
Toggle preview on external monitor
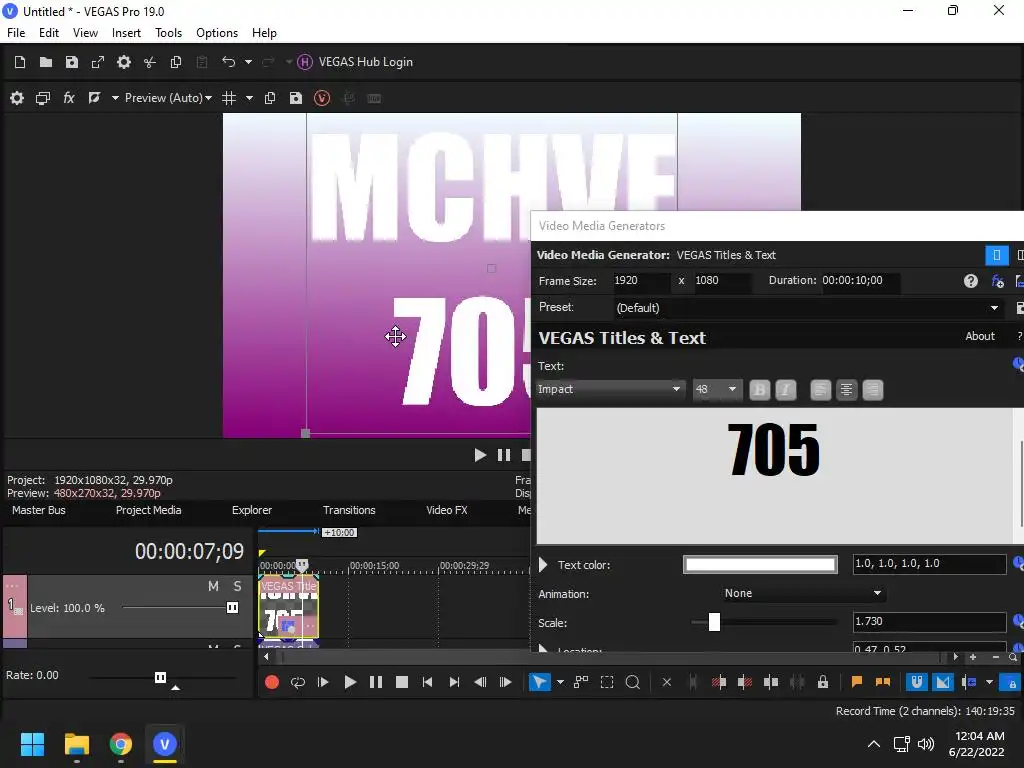[43, 98]
